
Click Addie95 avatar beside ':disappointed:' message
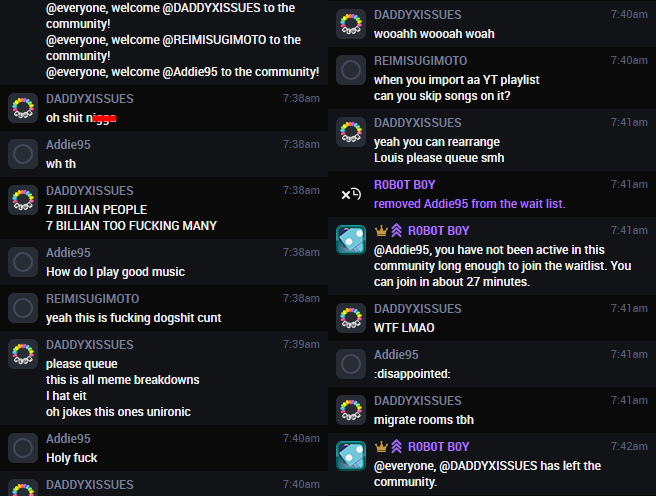pyautogui.click(x=351, y=364)
